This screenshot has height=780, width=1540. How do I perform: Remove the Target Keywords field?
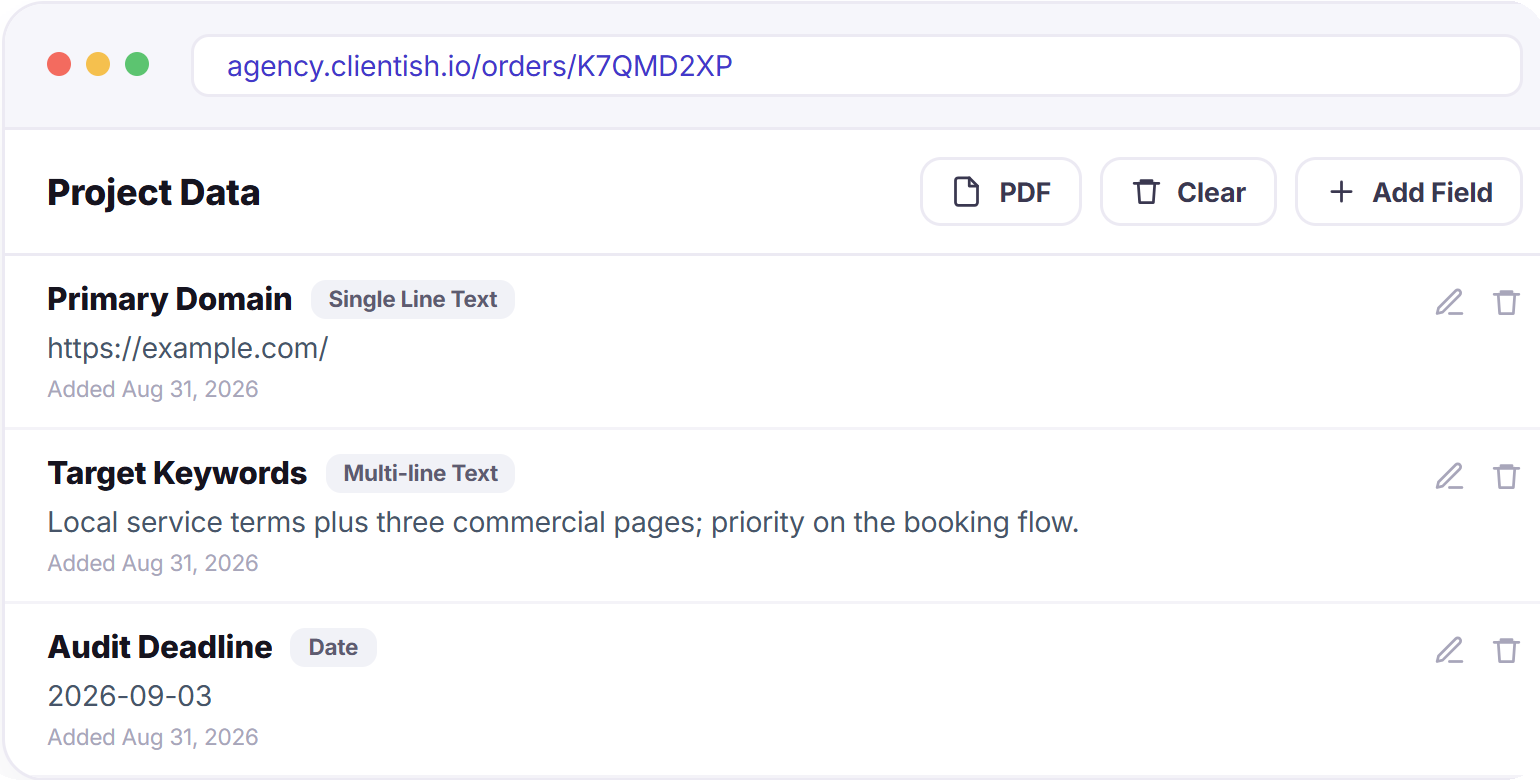[x=1506, y=476]
